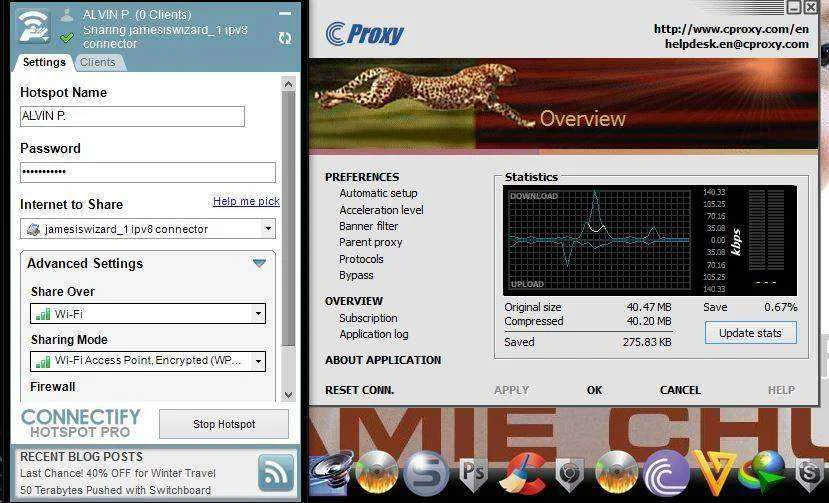Click the helpdesk.en@cproxy.com email link
Image resolution: width=829 pixels, height=503 pixels.
coord(736,44)
